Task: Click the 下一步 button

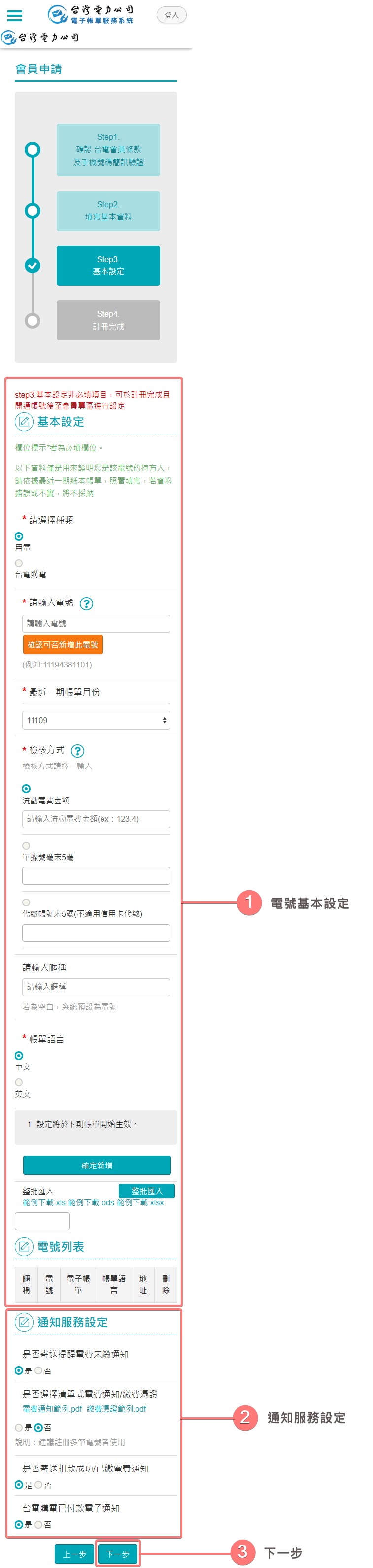Action: pyautogui.click(x=117, y=1554)
